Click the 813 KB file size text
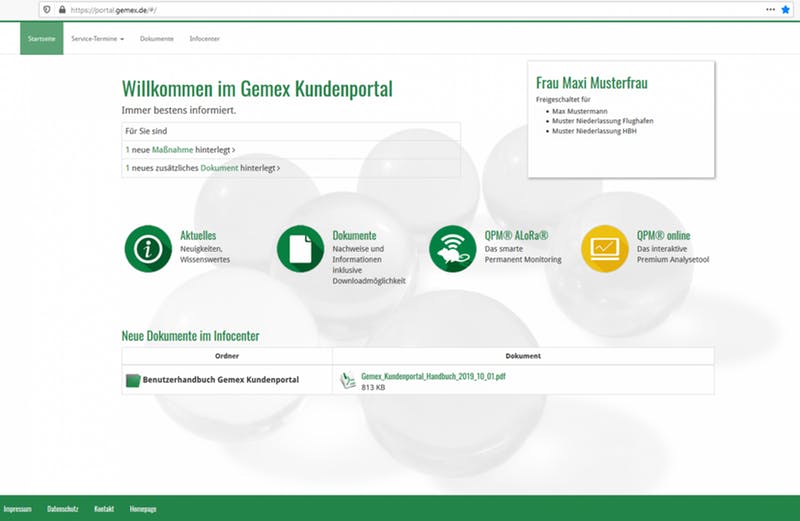This screenshot has width=800, height=521. click(x=373, y=388)
